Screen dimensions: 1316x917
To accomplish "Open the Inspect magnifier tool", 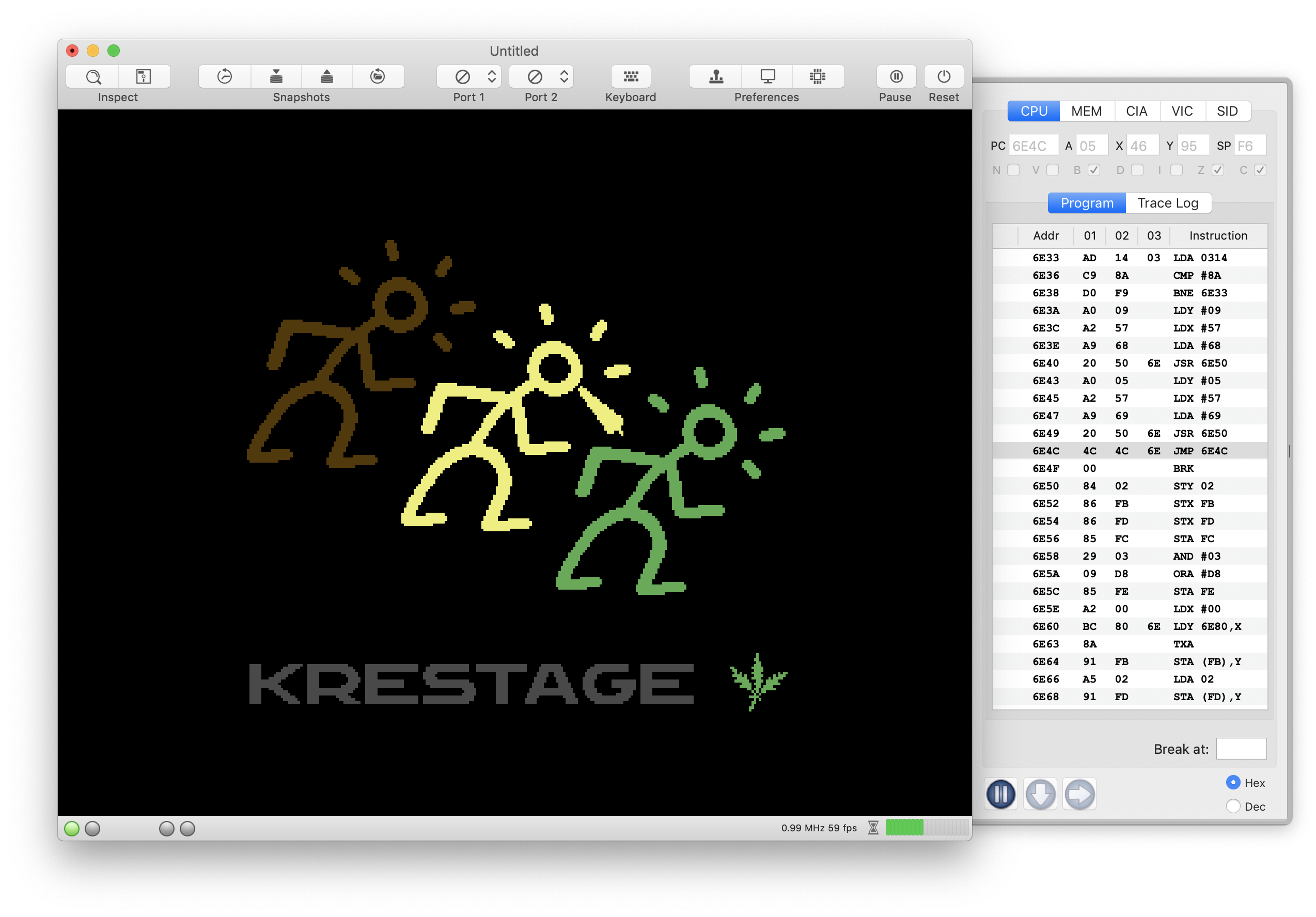I will (93, 76).
